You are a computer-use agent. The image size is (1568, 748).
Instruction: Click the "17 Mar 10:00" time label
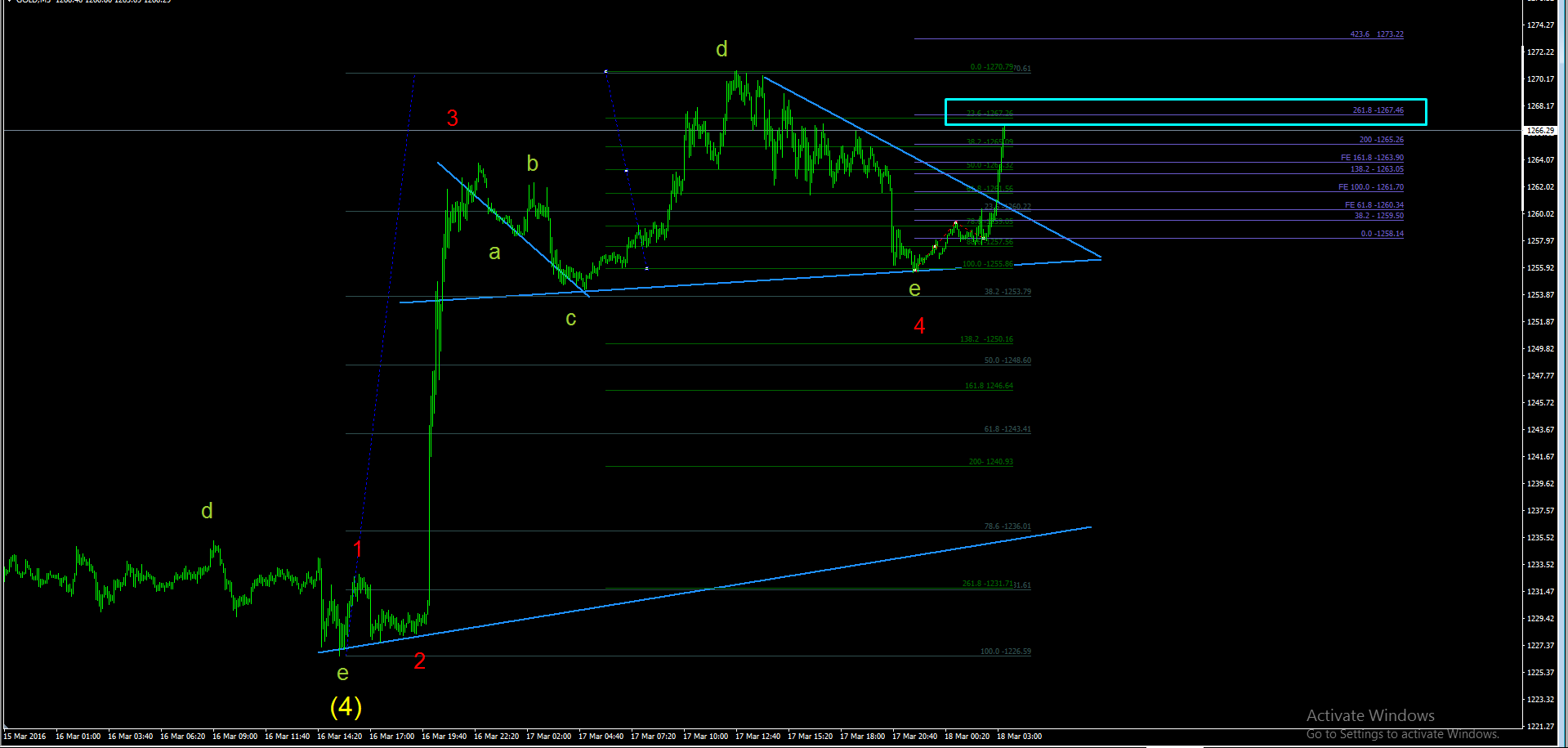[x=705, y=737]
